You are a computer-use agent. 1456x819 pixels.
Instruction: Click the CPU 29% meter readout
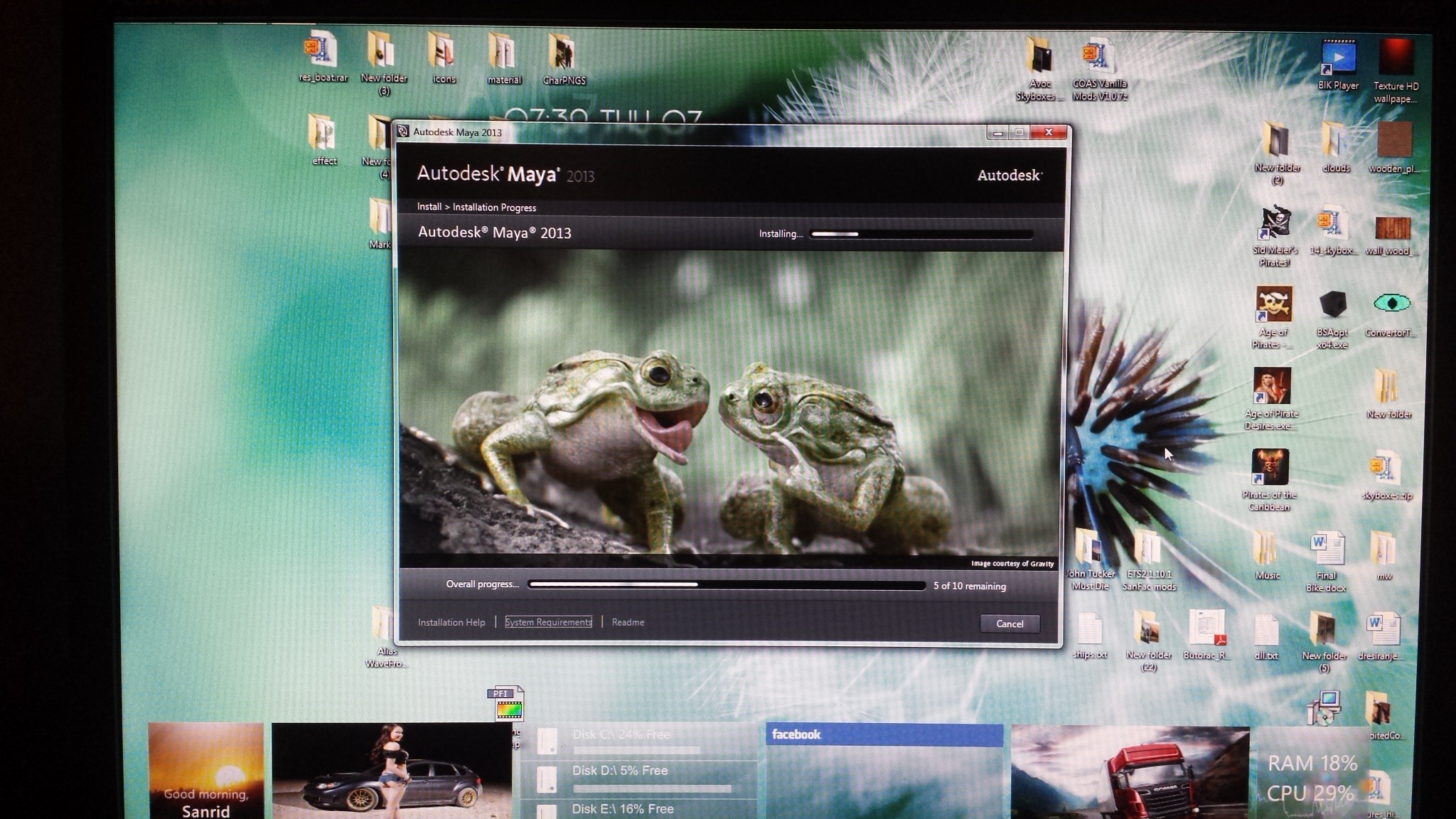coord(1310,793)
